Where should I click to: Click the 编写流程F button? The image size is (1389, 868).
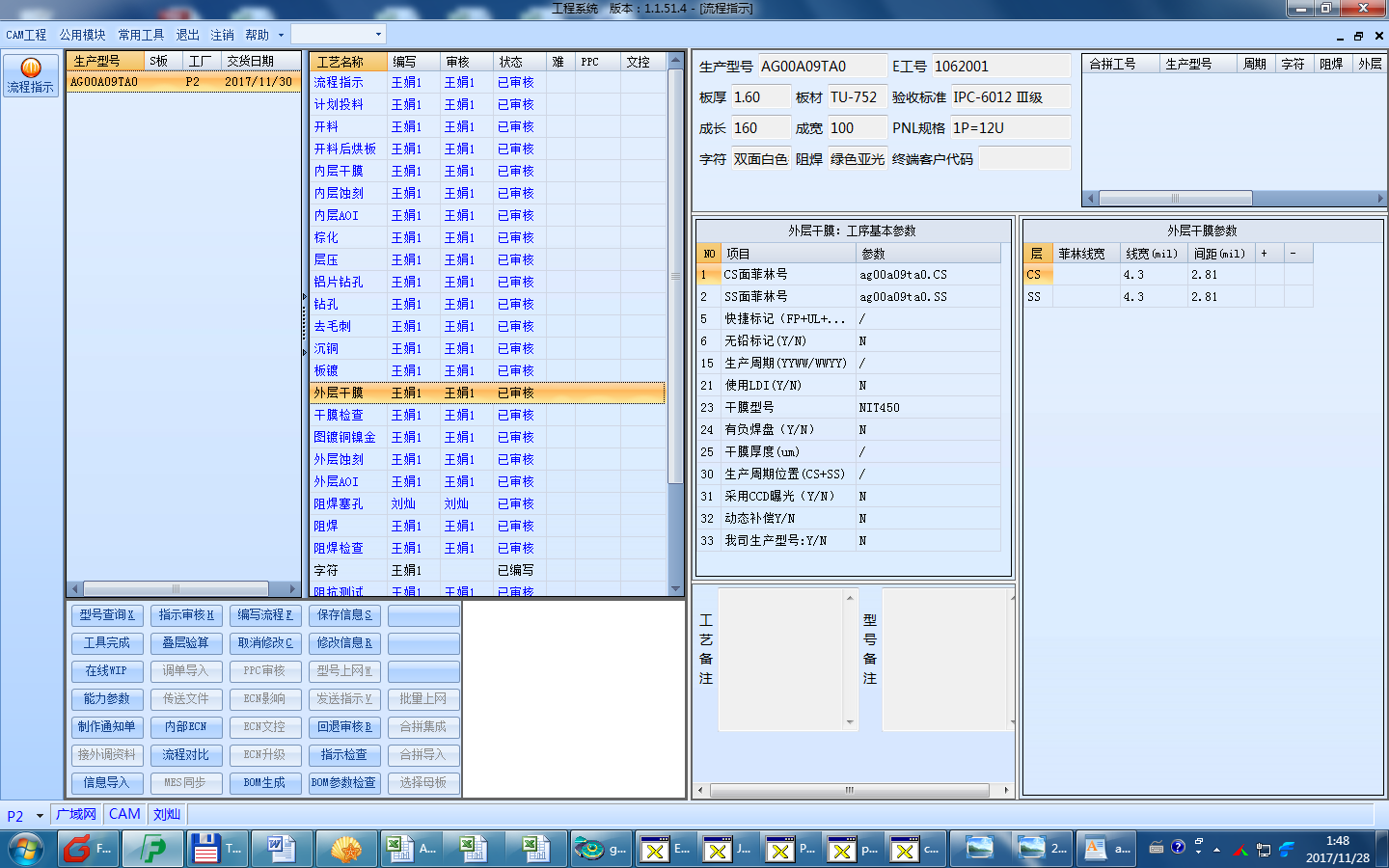[264, 615]
